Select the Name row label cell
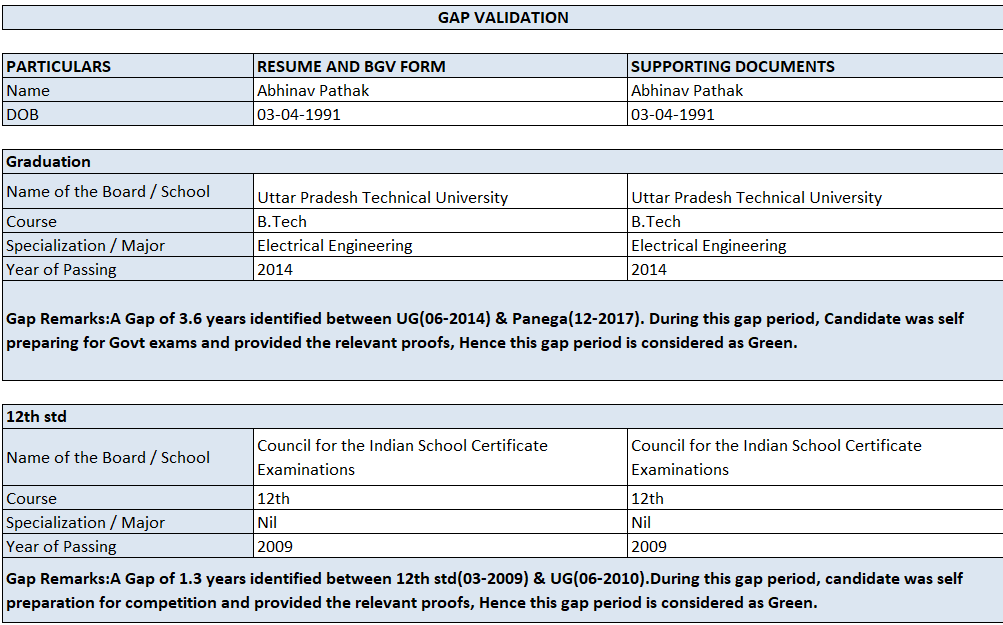Image resolution: width=1003 pixels, height=625 pixels. (128, 90)
